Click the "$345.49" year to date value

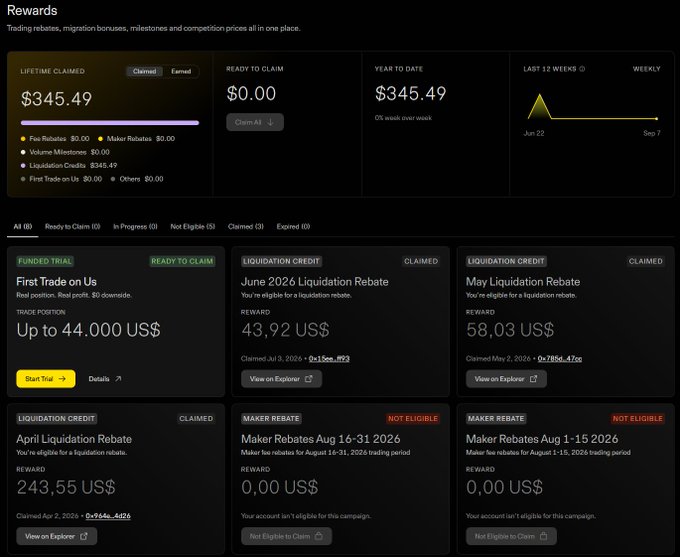pos(410,93)
